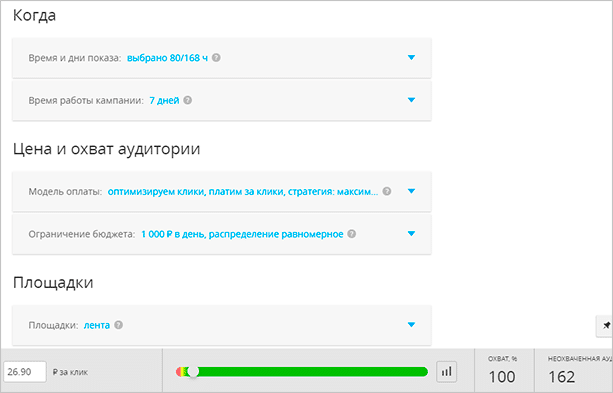Expand the Время и дни показа arrow
Image resolution: width=613 pixels, height=393 pixels.
coord(411,57)
